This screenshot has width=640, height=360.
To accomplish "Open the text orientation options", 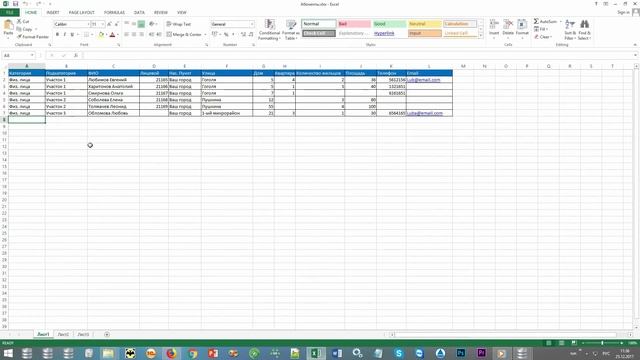I will click(152, 24).
